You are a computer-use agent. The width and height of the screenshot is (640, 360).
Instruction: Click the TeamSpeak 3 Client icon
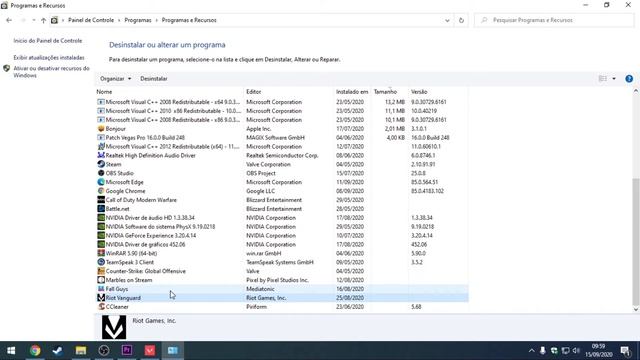tap(101, 262)
